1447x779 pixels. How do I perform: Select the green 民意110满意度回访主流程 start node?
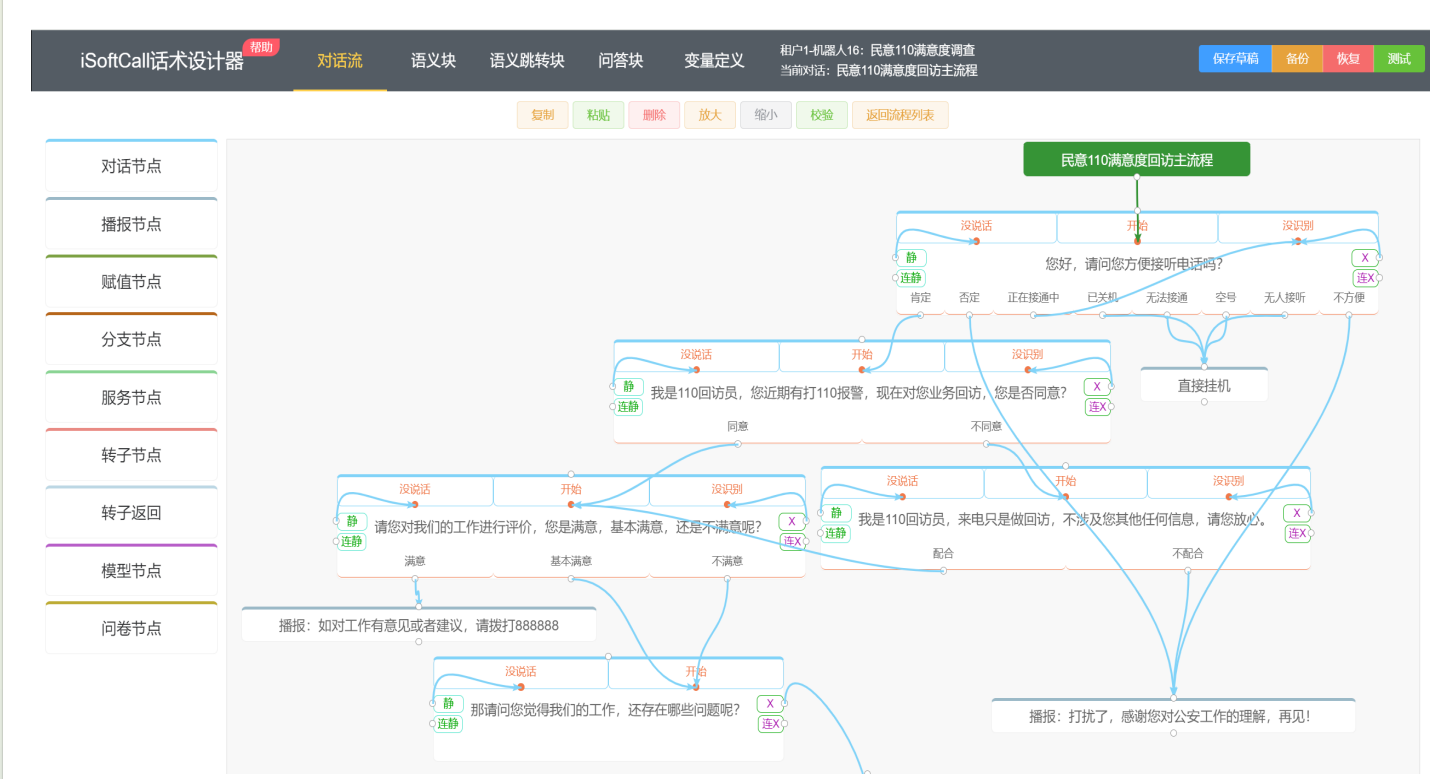(1137, 159)
